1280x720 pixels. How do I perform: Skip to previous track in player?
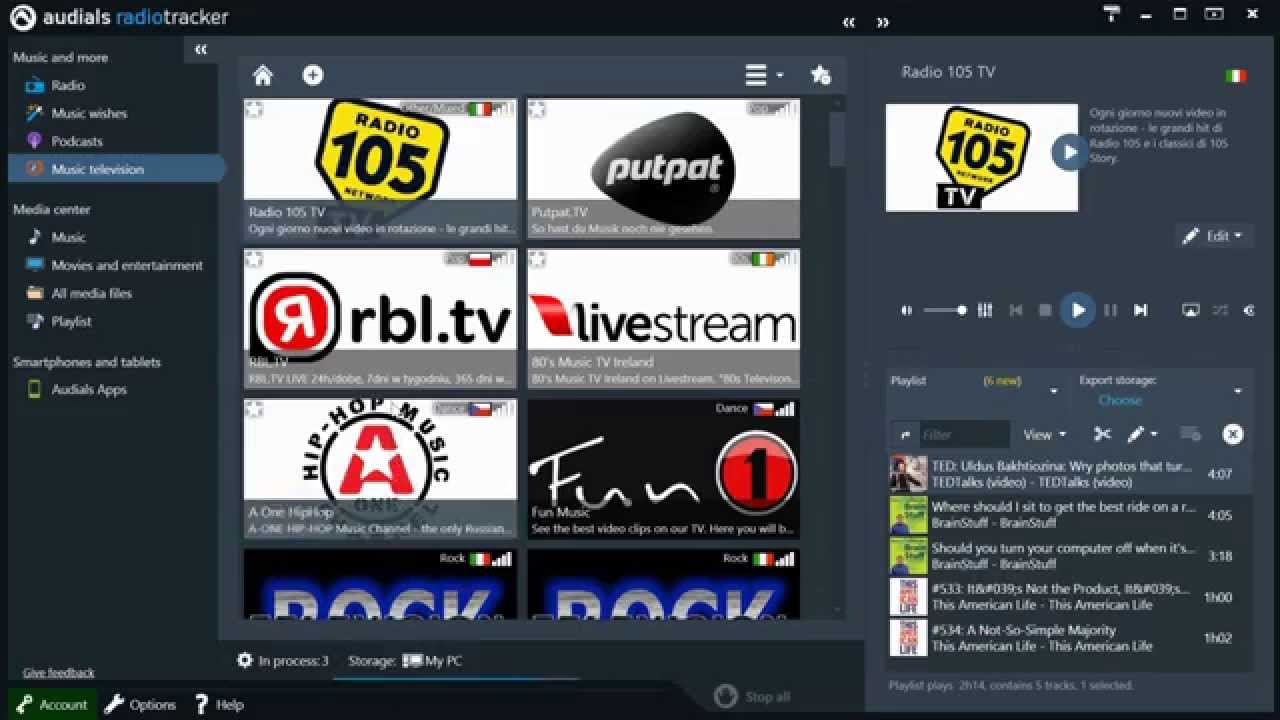click(1016, 310)
